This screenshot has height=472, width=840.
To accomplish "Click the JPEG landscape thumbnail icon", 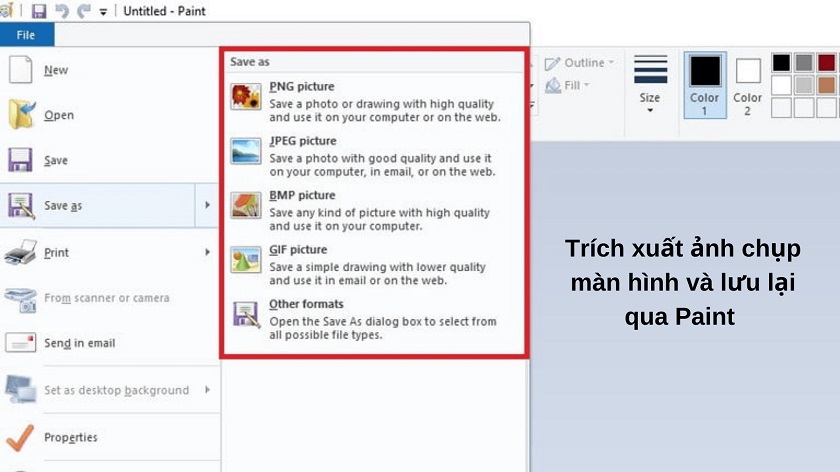I will 246,151.
